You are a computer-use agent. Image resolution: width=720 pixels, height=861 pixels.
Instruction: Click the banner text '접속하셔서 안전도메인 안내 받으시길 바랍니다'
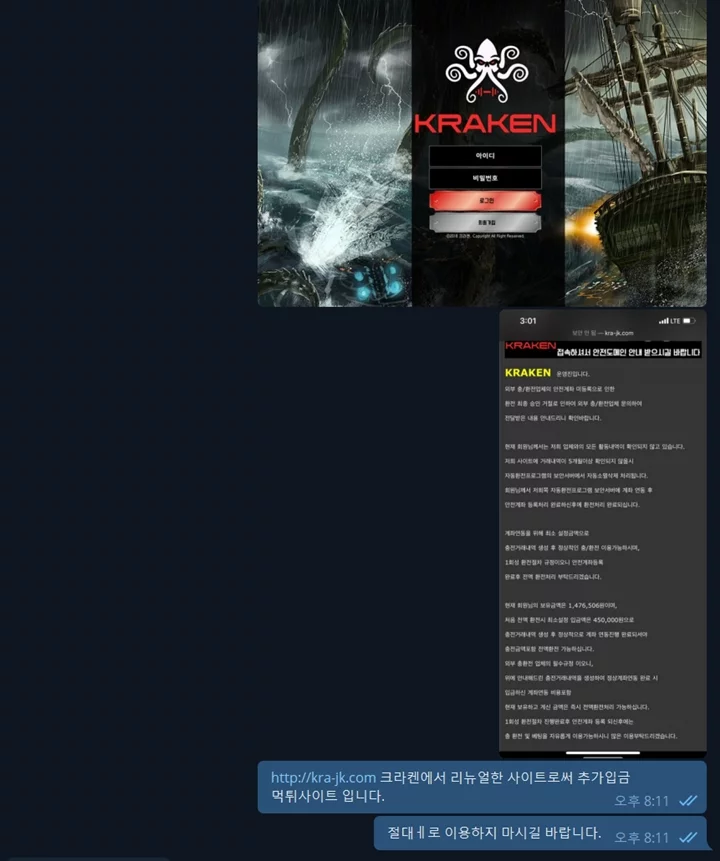[x=629, y=352]
